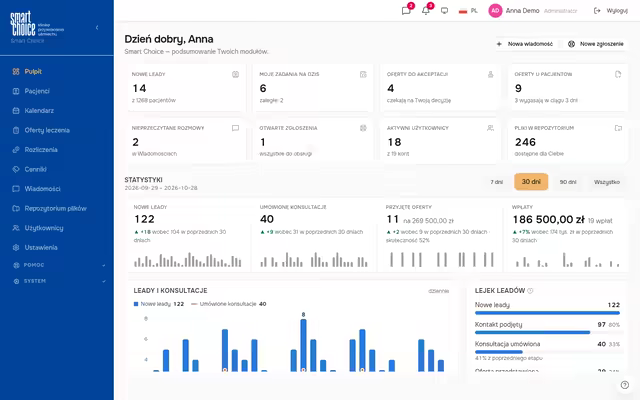Expand the SYSTEM sidebar group
Image resolution: width=640 pixels, height=400 pixels.
pyautogui.click(x=57, y=281)
